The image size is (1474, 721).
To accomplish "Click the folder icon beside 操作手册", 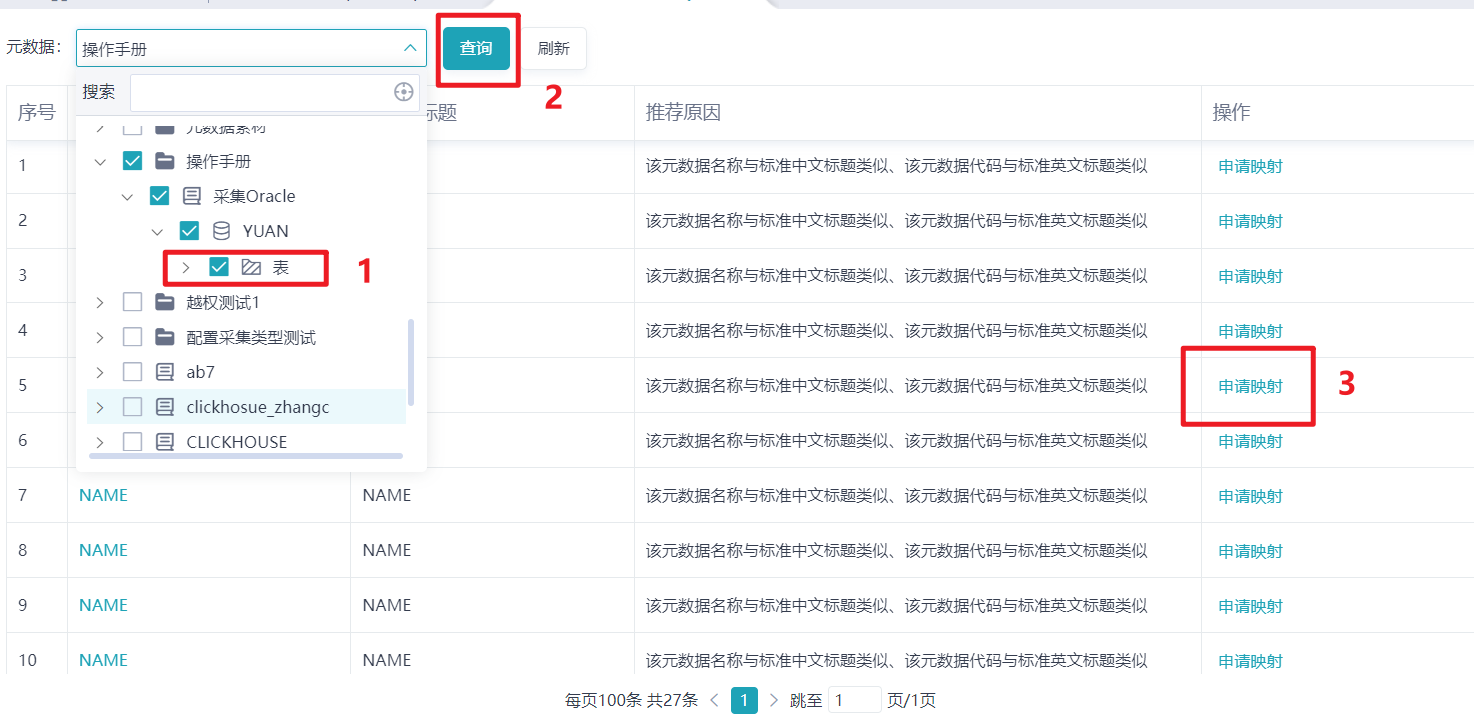I will tap(165, 161).
